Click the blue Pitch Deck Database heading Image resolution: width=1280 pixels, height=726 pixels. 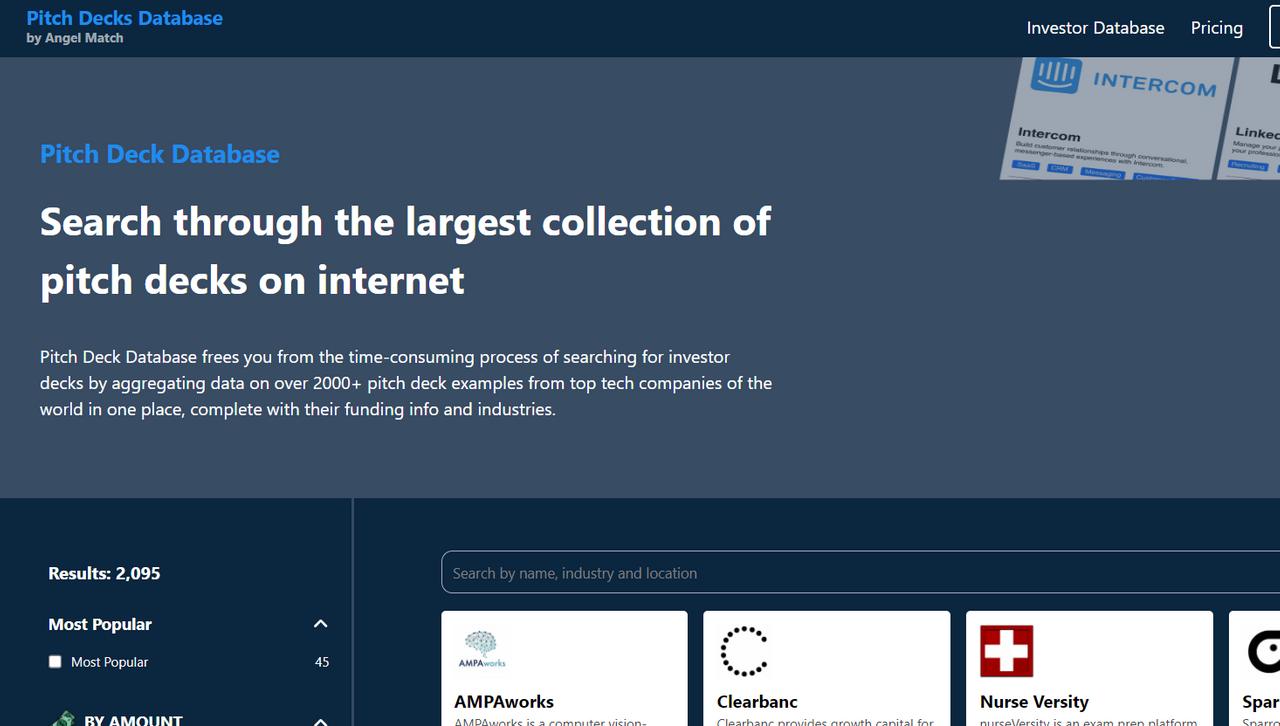click(160, 154)
